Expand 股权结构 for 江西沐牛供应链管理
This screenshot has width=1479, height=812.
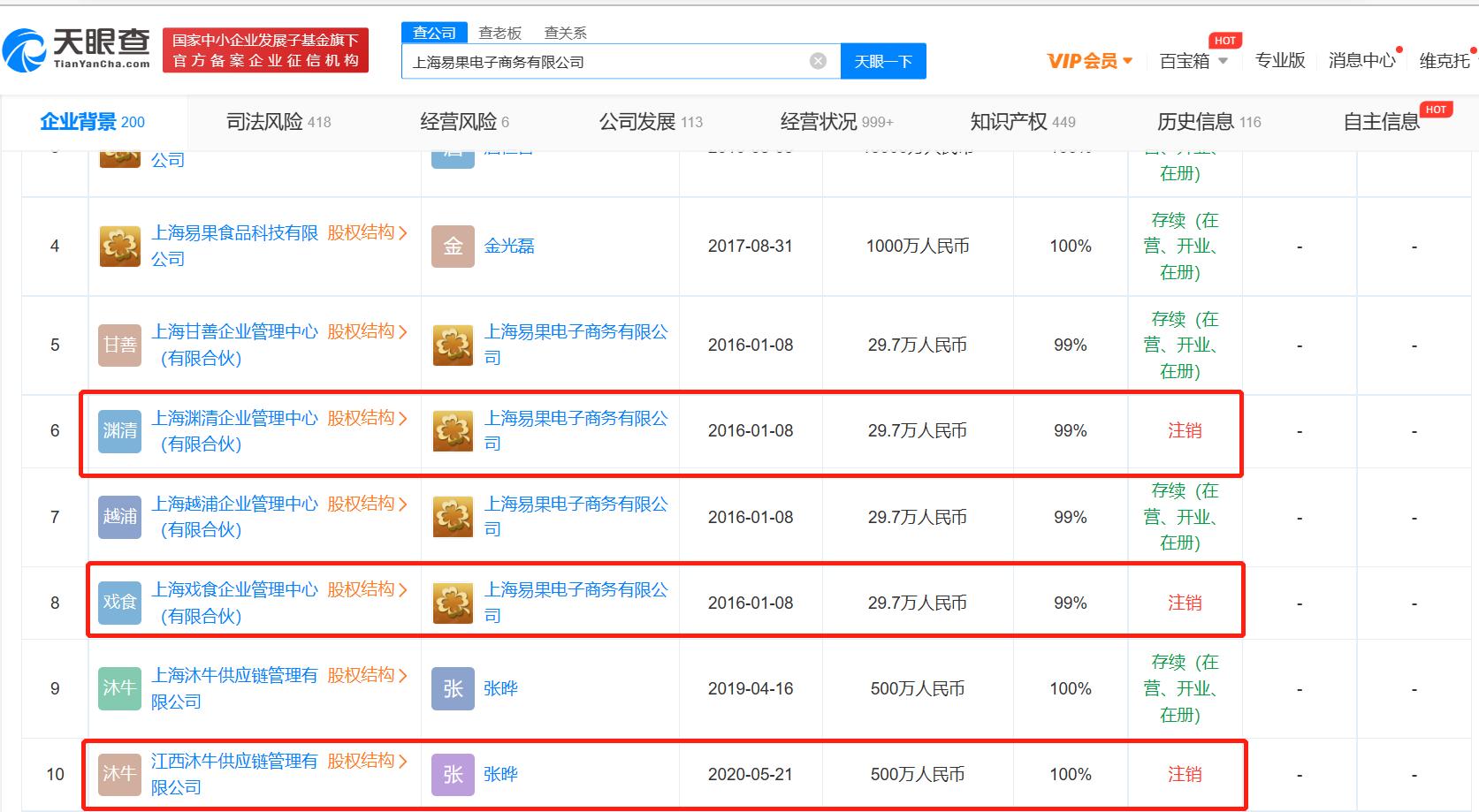[x=367, y=761]
